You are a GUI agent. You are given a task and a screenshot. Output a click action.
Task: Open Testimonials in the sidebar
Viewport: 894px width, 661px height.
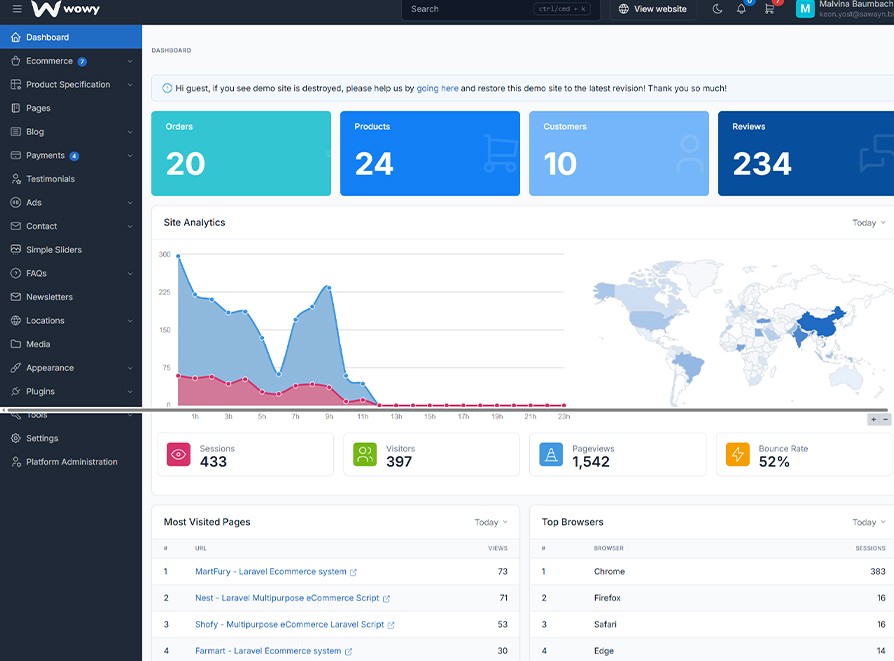50,179
